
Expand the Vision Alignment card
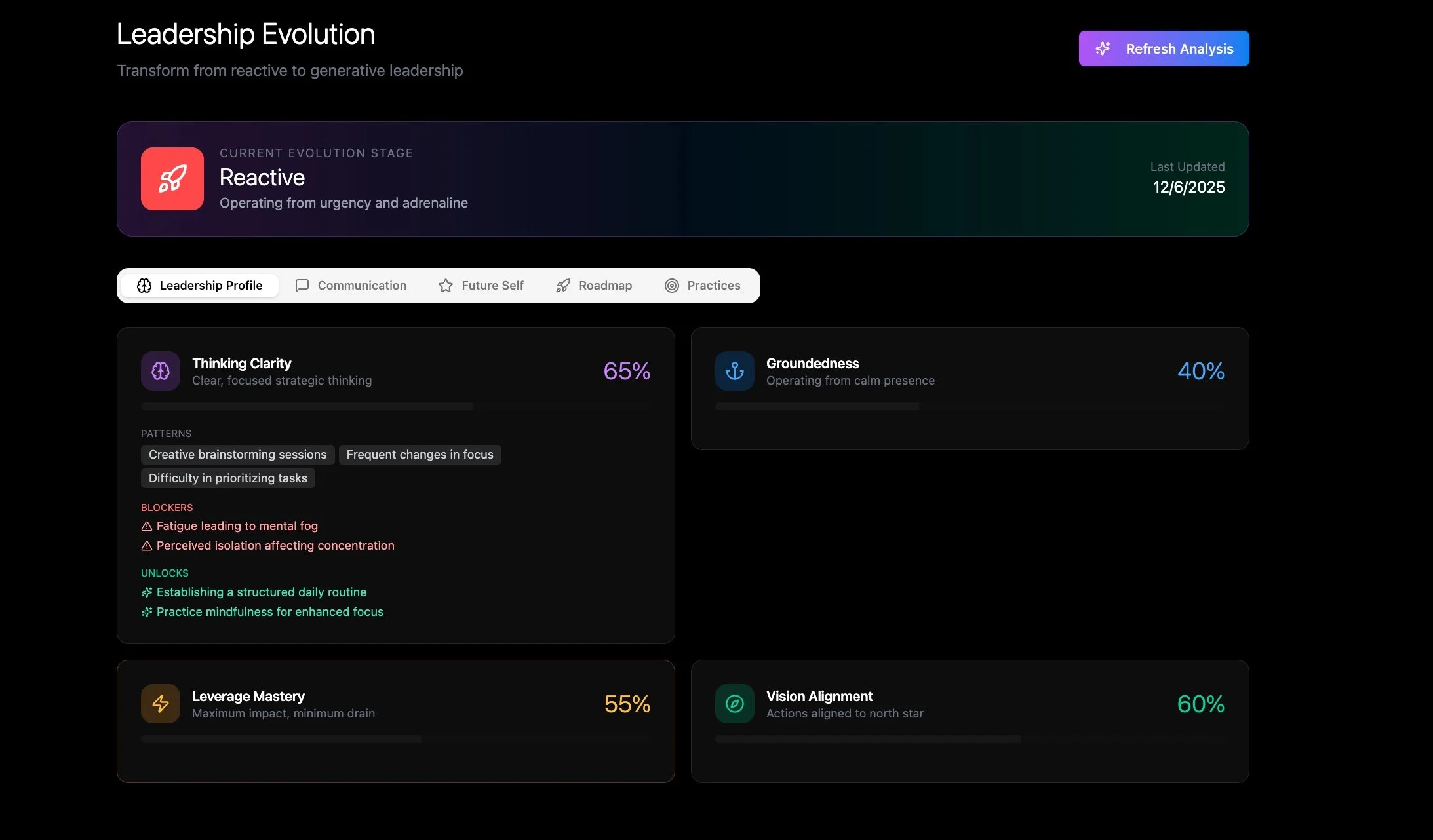969,721
